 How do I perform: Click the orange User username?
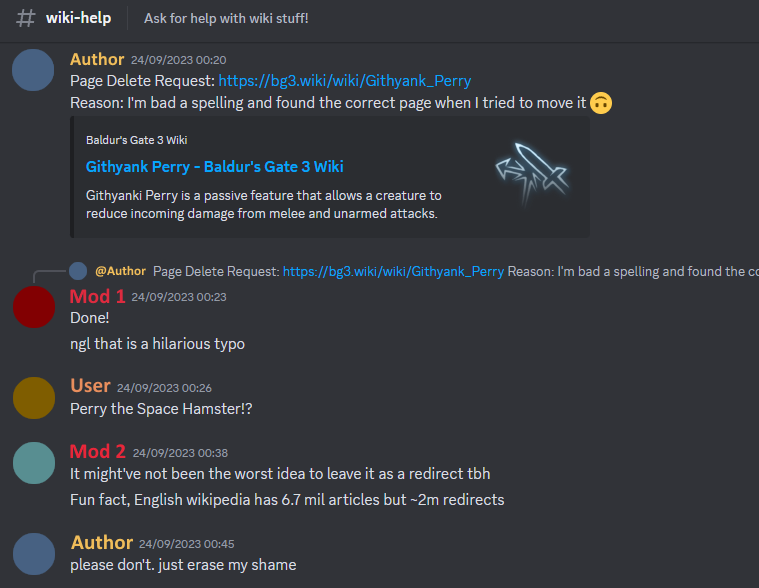click(90, 386)
